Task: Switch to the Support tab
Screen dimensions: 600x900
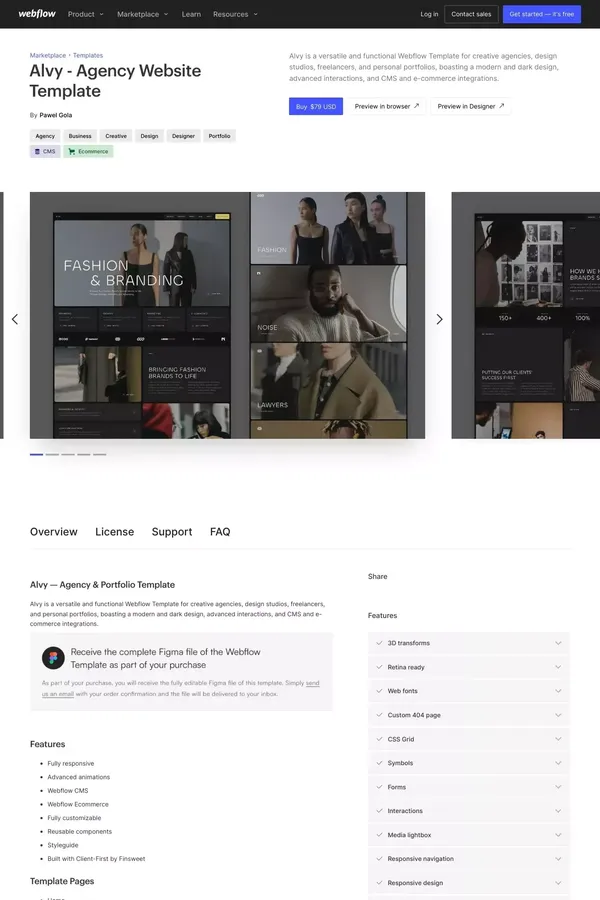Action: (x=172, y=532)
